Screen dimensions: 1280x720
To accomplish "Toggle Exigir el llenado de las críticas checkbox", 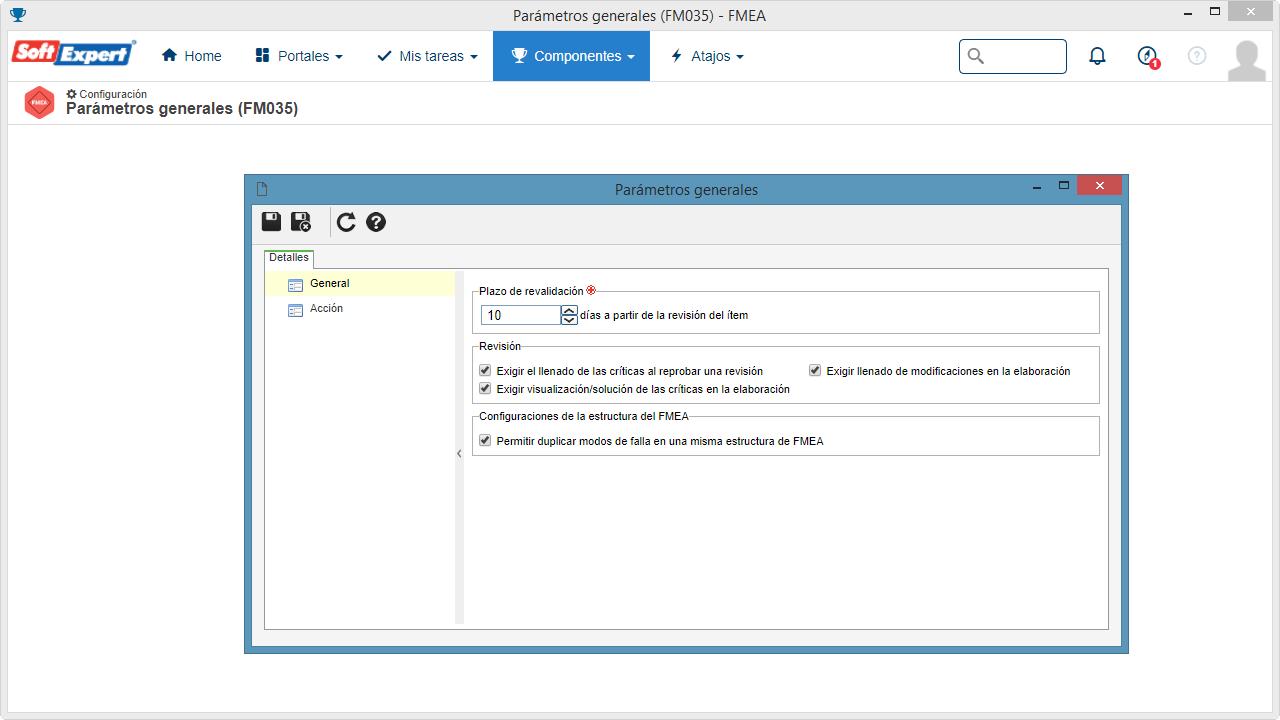I will [485, 370].
